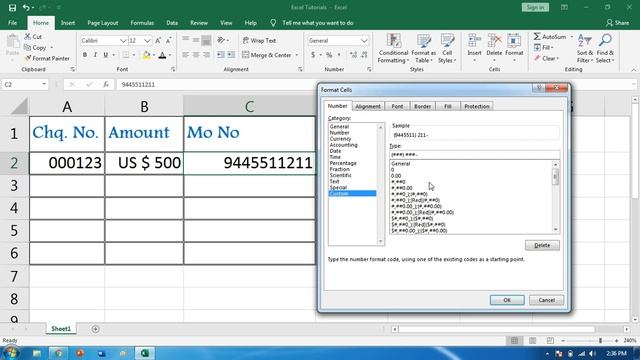
Task: Click the Percent Style icon
Action: [329, 55]
